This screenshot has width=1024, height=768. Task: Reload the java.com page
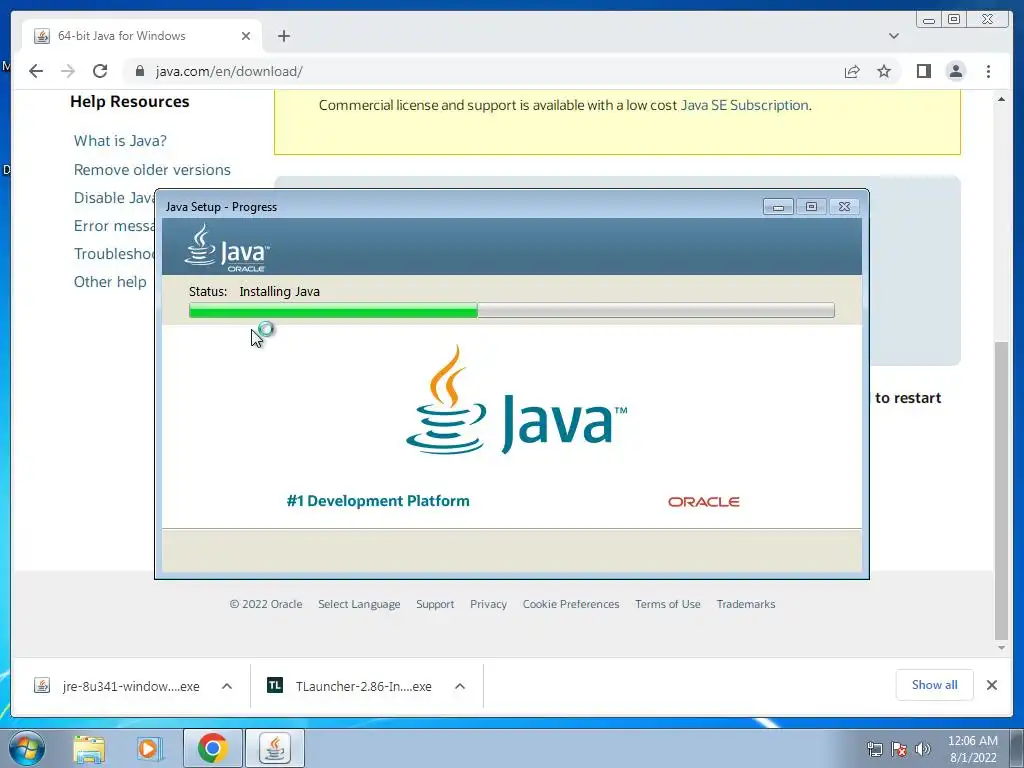click(100, 71)
